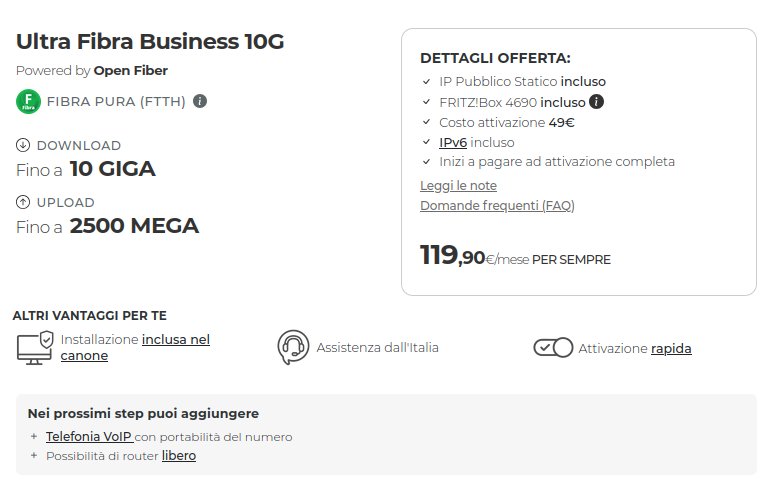Click plus sign beside Telefonia VoIP
Screen dimensions: 768x488
pos(33,437)
